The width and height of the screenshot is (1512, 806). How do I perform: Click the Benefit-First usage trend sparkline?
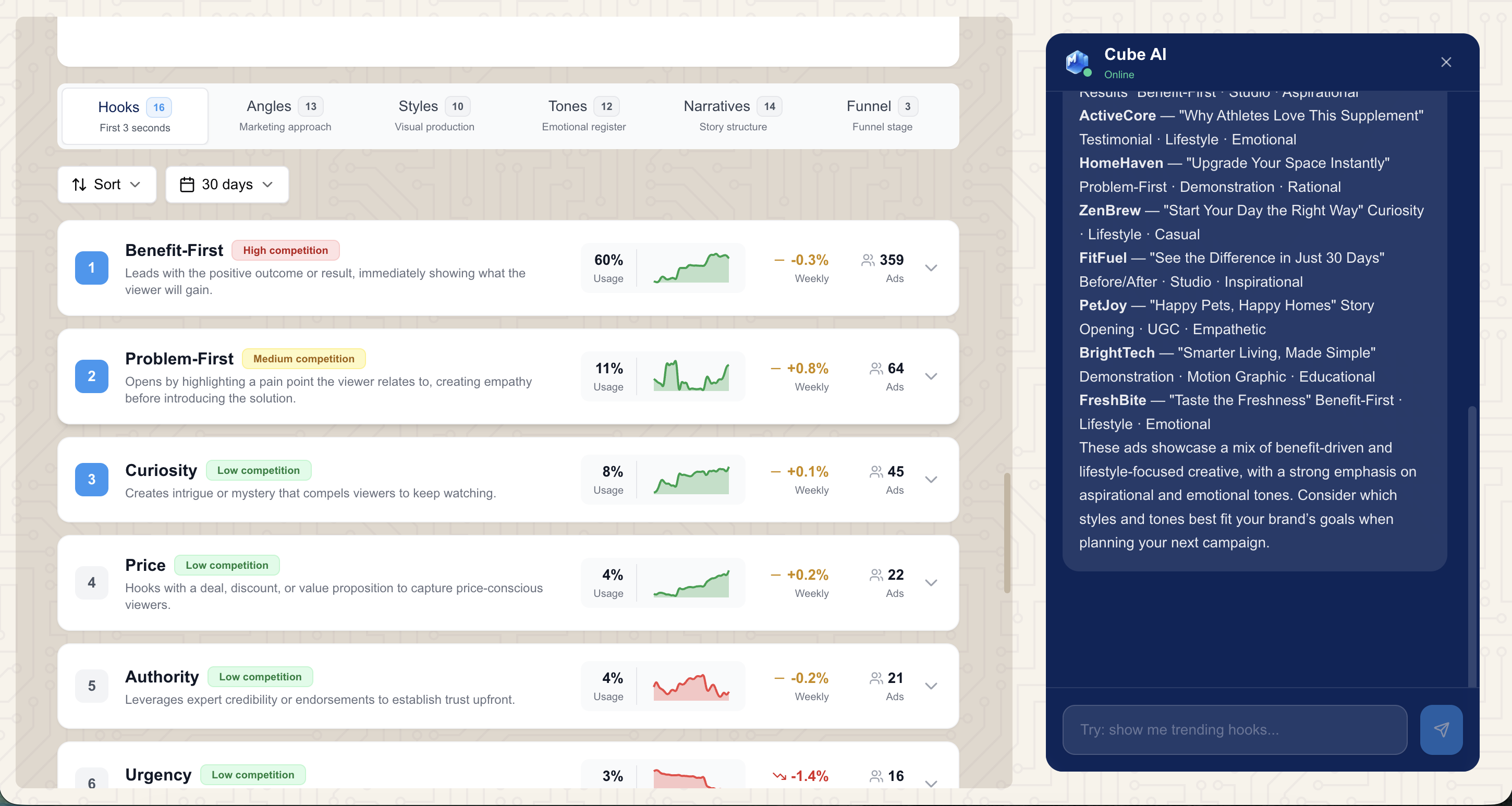point(691,268)
